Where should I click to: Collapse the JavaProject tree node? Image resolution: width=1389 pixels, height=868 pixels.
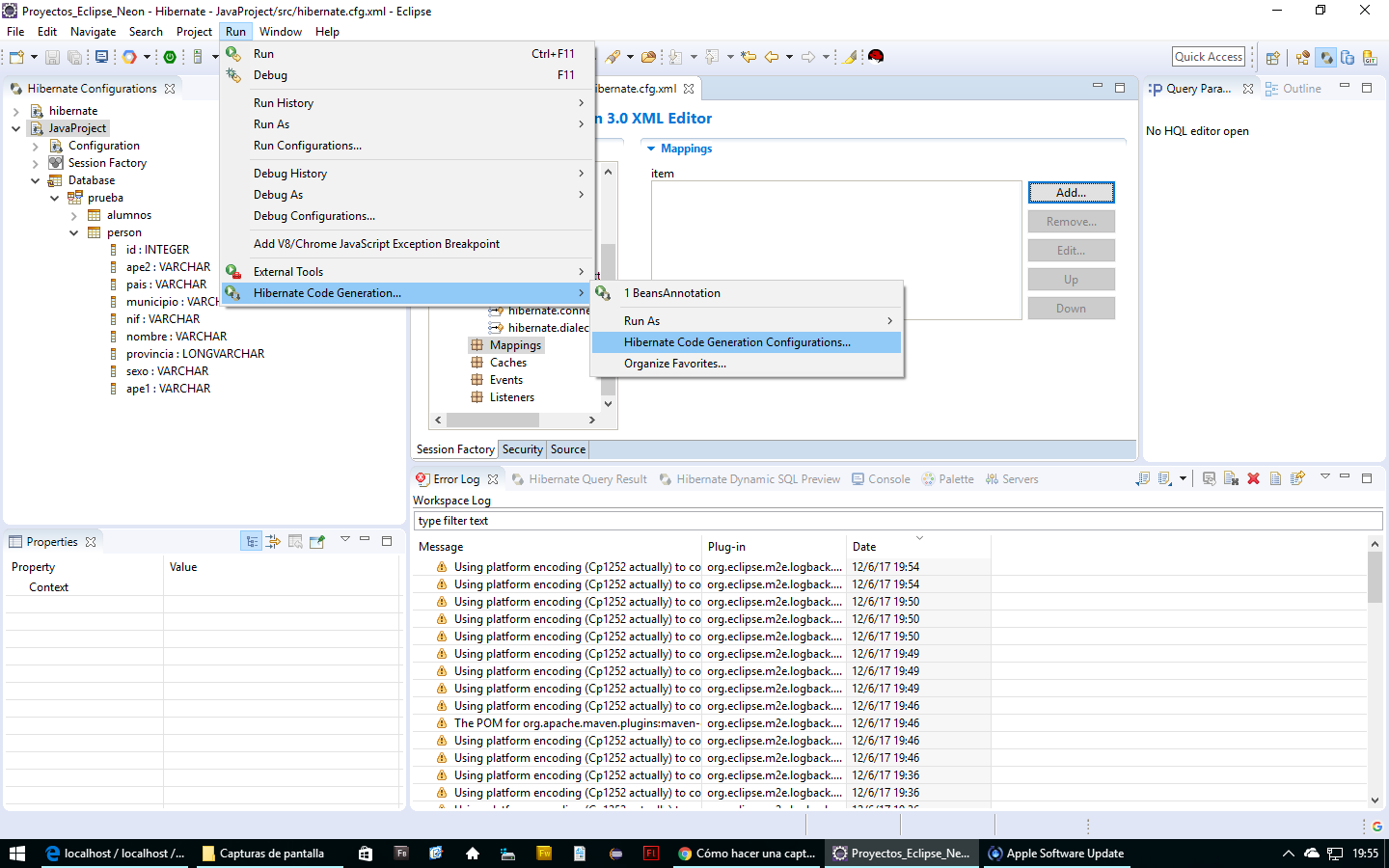(16, 128)
